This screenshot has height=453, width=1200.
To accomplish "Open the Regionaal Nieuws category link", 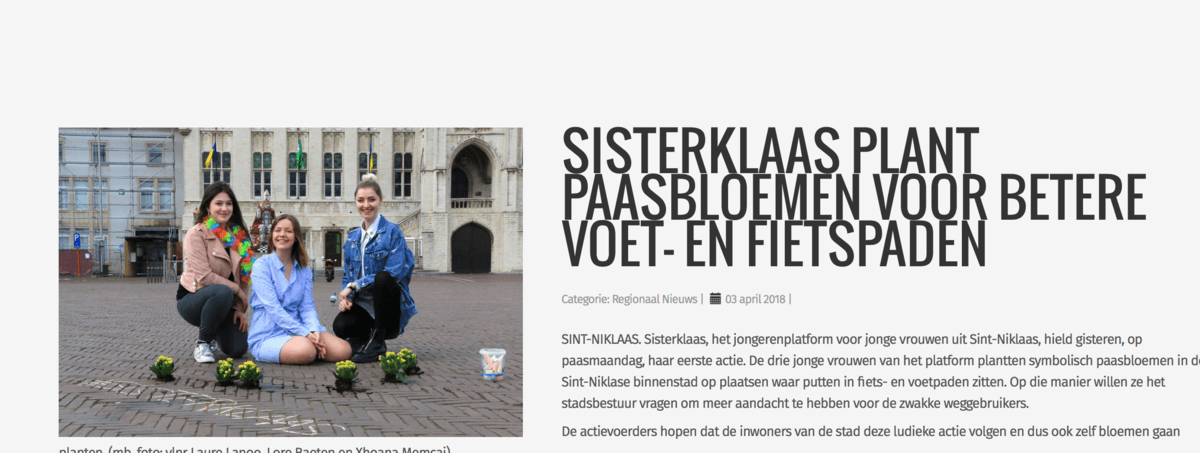I will [655, 298].
